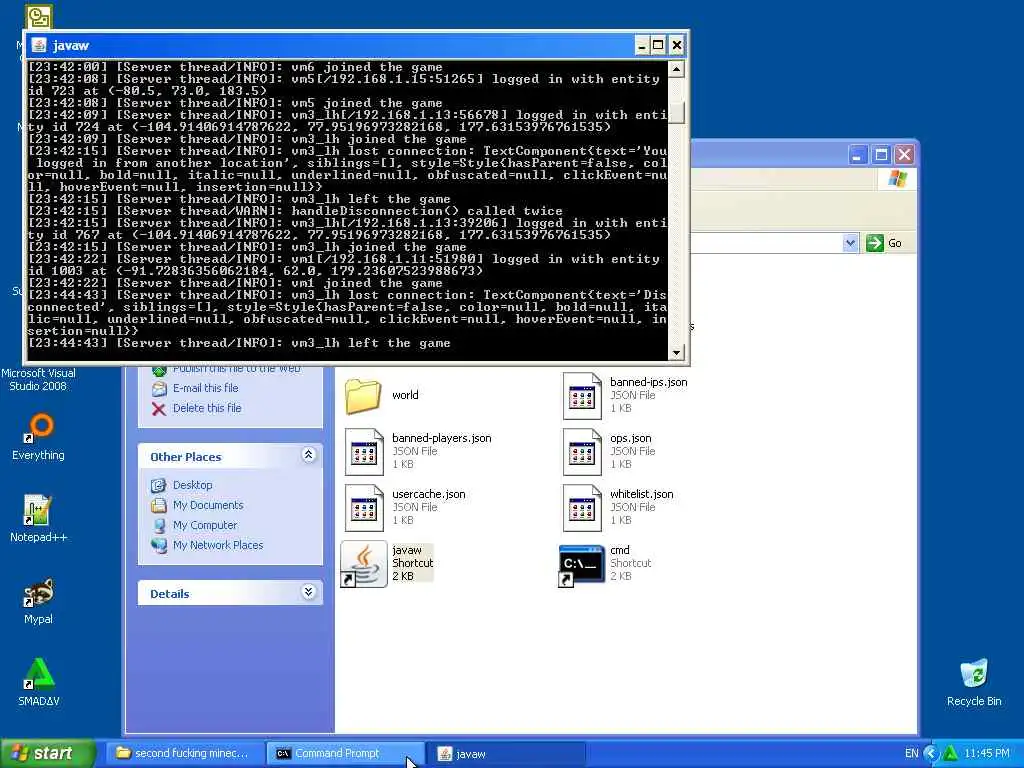
Task: Select the banned-ips.json file name
Action: 648,382
